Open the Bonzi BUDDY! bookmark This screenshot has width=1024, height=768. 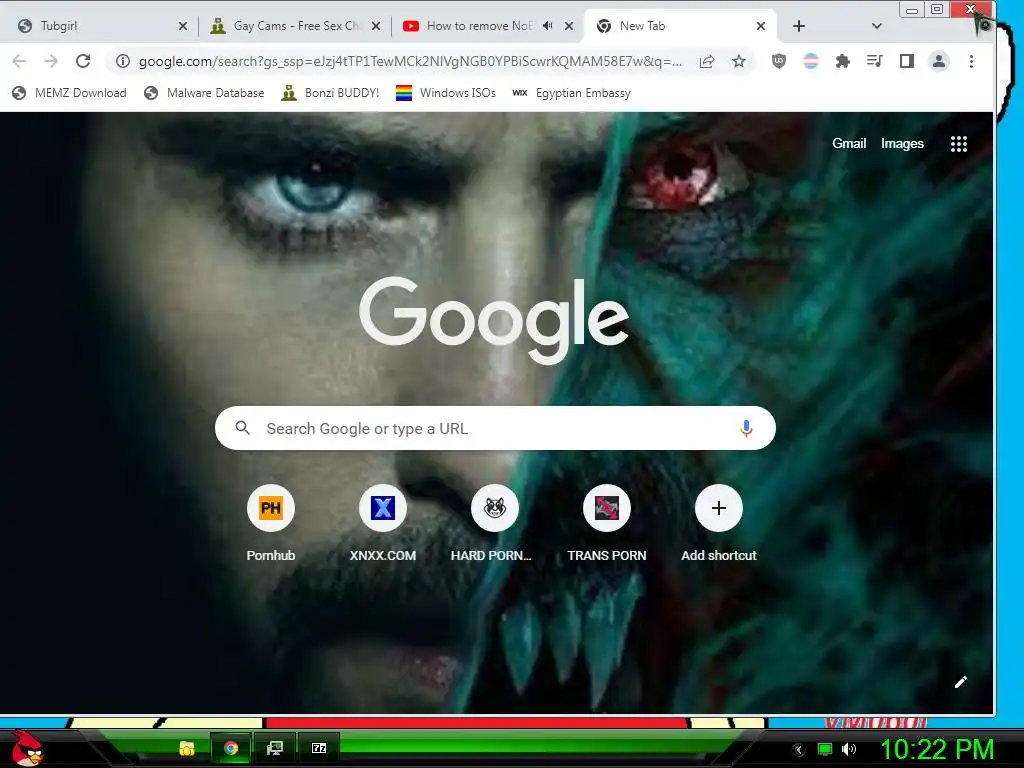tap(330, 93)
